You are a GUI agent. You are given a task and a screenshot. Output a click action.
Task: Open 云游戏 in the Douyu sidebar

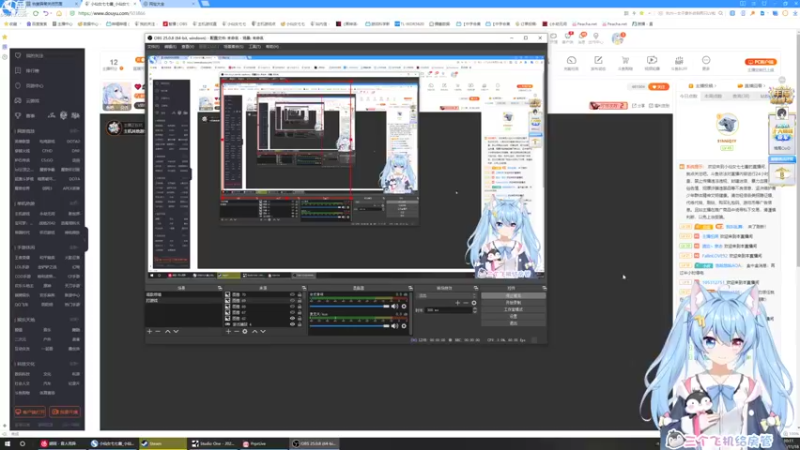31,101
